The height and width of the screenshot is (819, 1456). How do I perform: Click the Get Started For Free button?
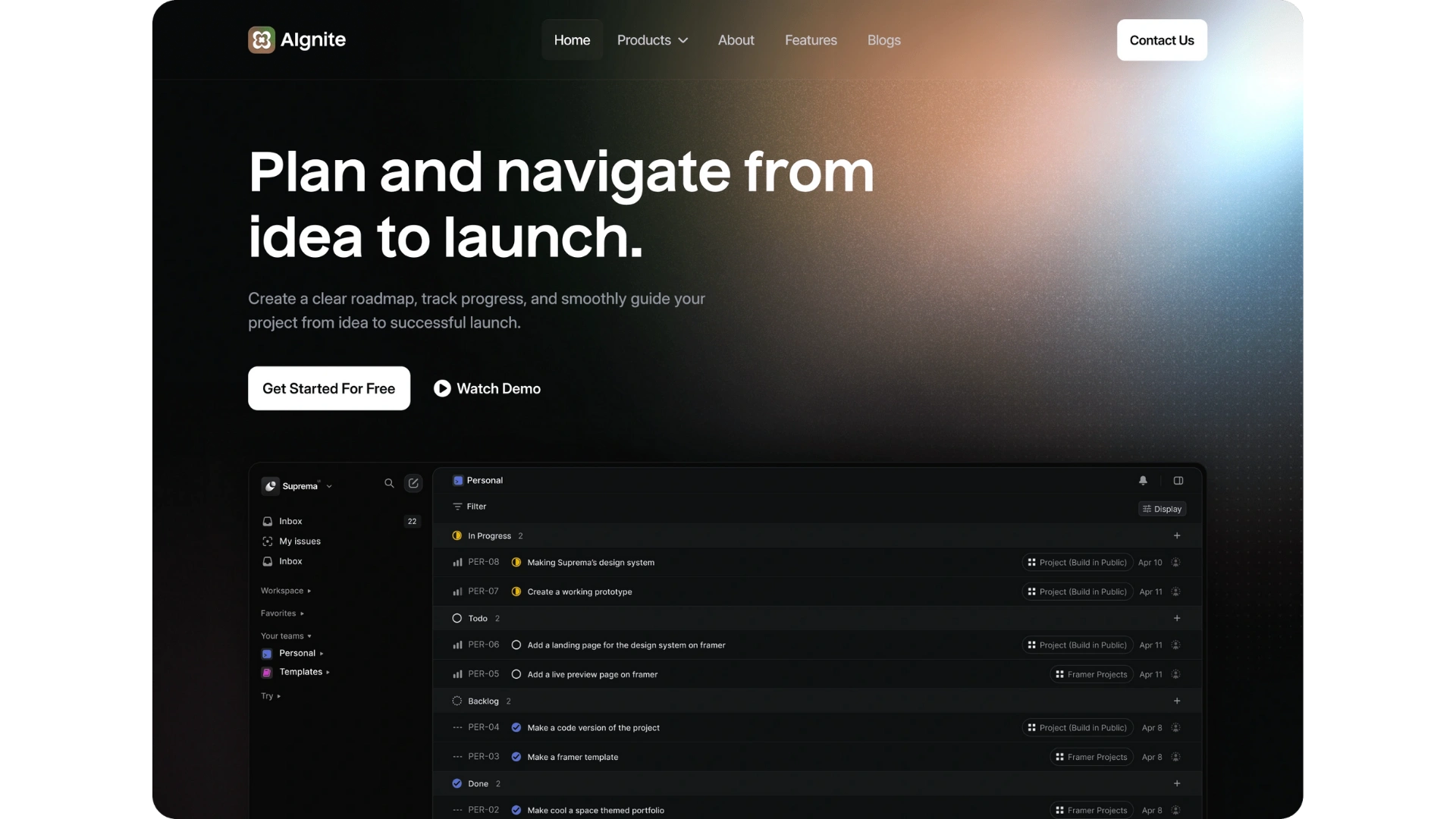click(x=328, y=388)
